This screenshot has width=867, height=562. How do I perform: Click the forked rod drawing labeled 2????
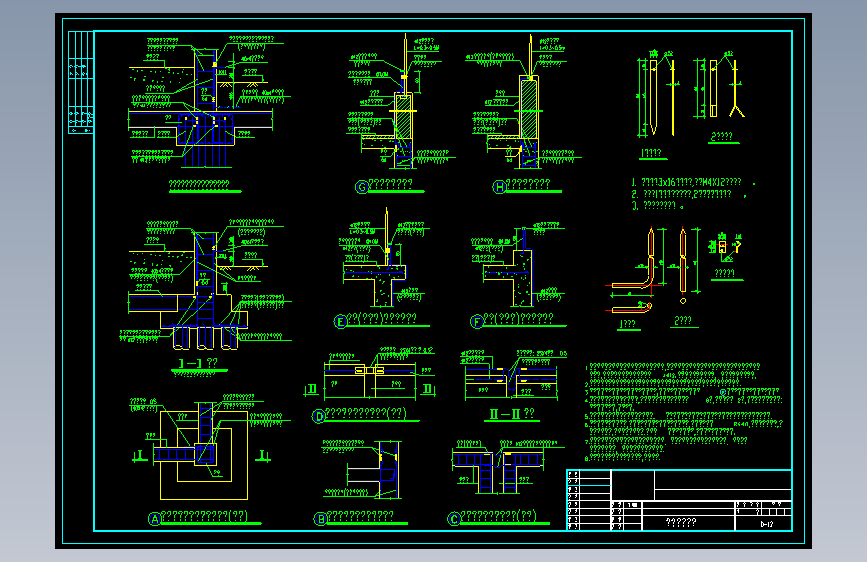[736, 89]
